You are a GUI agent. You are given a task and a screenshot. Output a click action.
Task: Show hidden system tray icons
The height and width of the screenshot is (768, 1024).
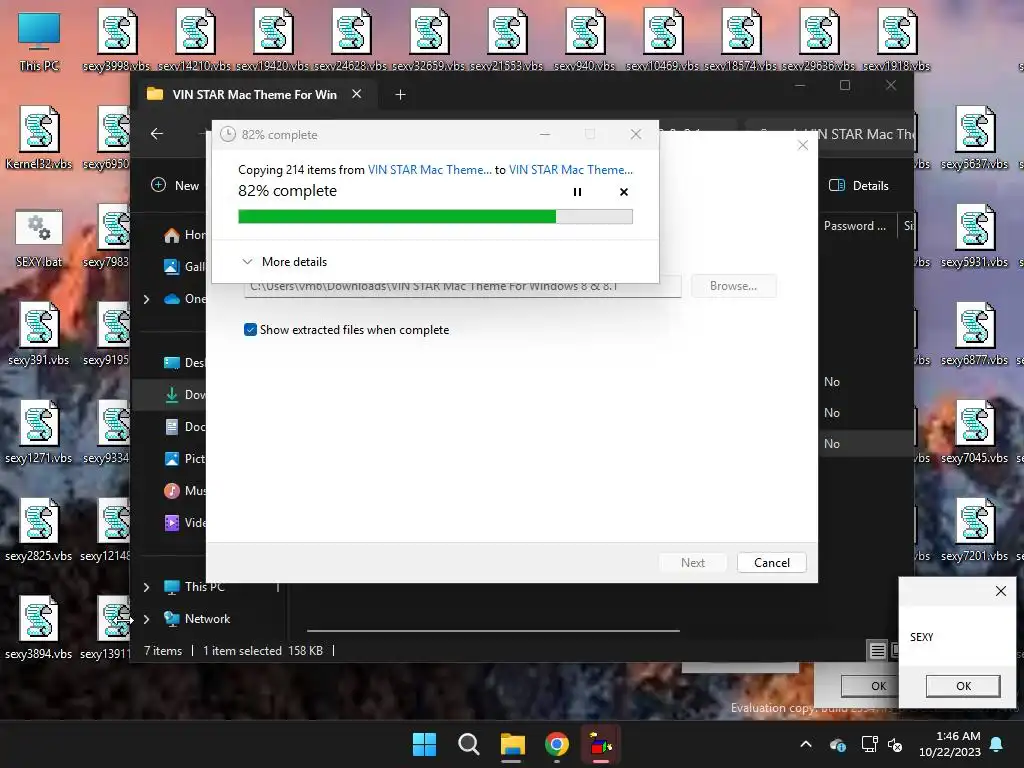pyautogui.click(x=806, y=744)
